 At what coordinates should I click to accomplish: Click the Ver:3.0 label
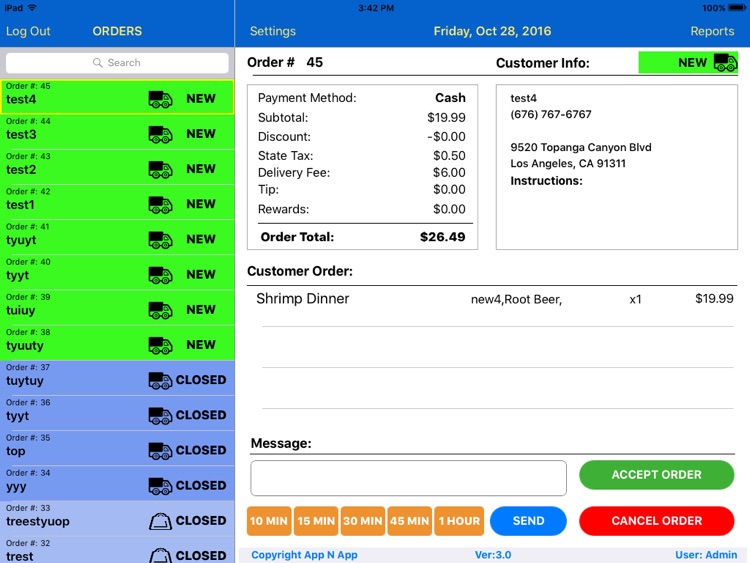493,555
